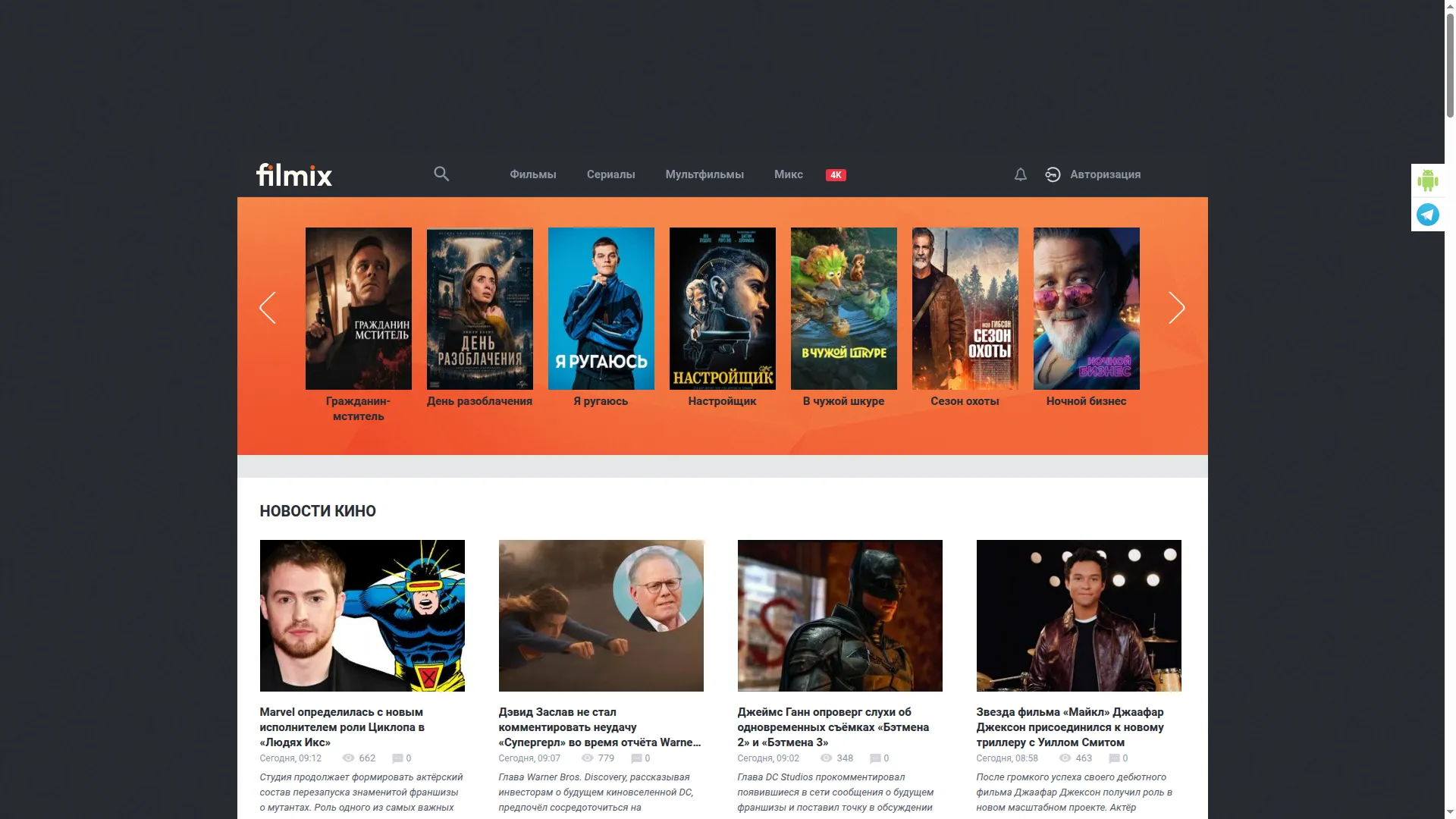Open the В чужой шкуре poster
This screenshot has height=819, width=1456.
tap(844, 309)
